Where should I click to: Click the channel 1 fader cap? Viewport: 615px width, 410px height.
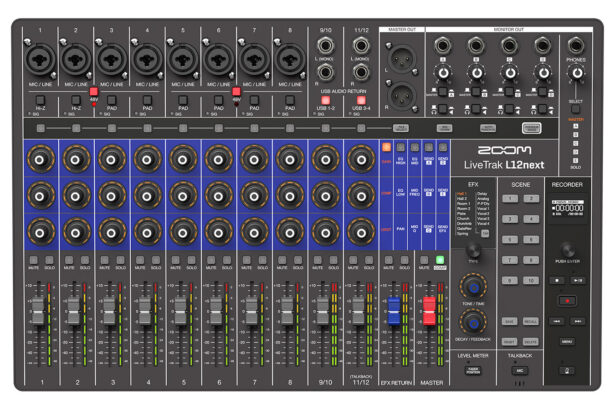pos(38,311)
